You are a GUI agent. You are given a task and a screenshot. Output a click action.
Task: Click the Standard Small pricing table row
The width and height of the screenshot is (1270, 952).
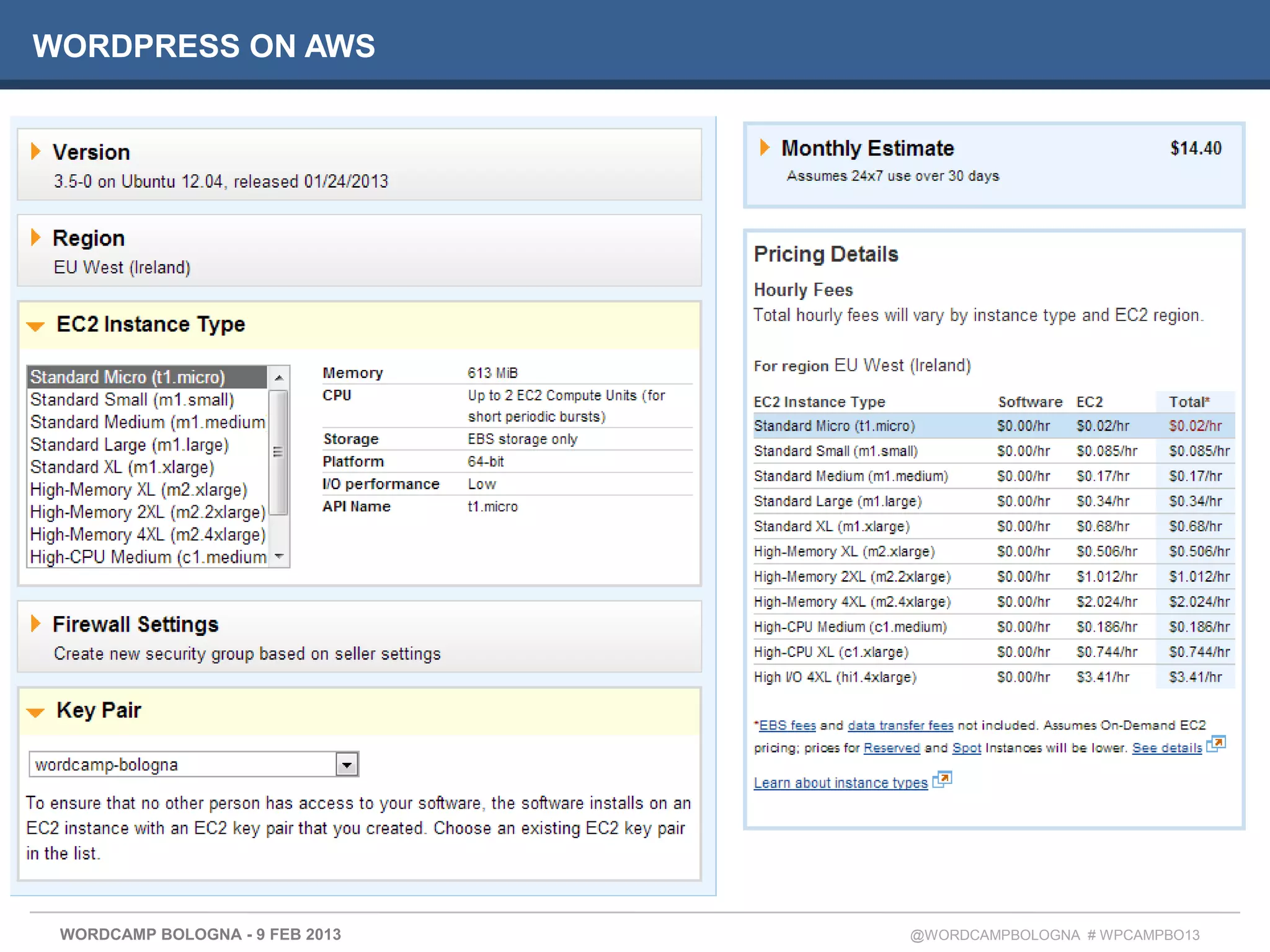pyautogui.click(x=994, y=451)
